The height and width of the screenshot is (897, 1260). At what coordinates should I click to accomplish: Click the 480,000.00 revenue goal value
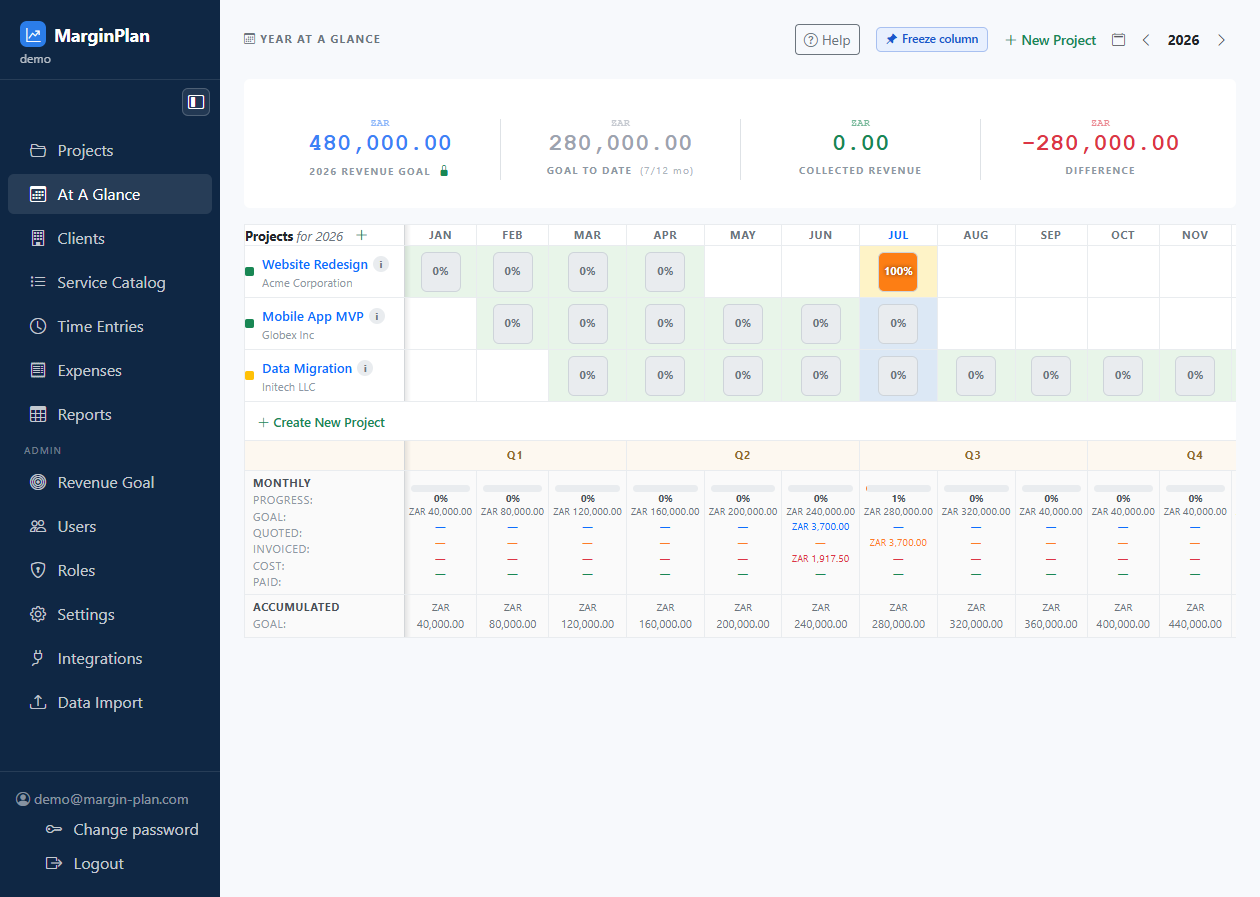pyautogui.click(x=380, y=144)
